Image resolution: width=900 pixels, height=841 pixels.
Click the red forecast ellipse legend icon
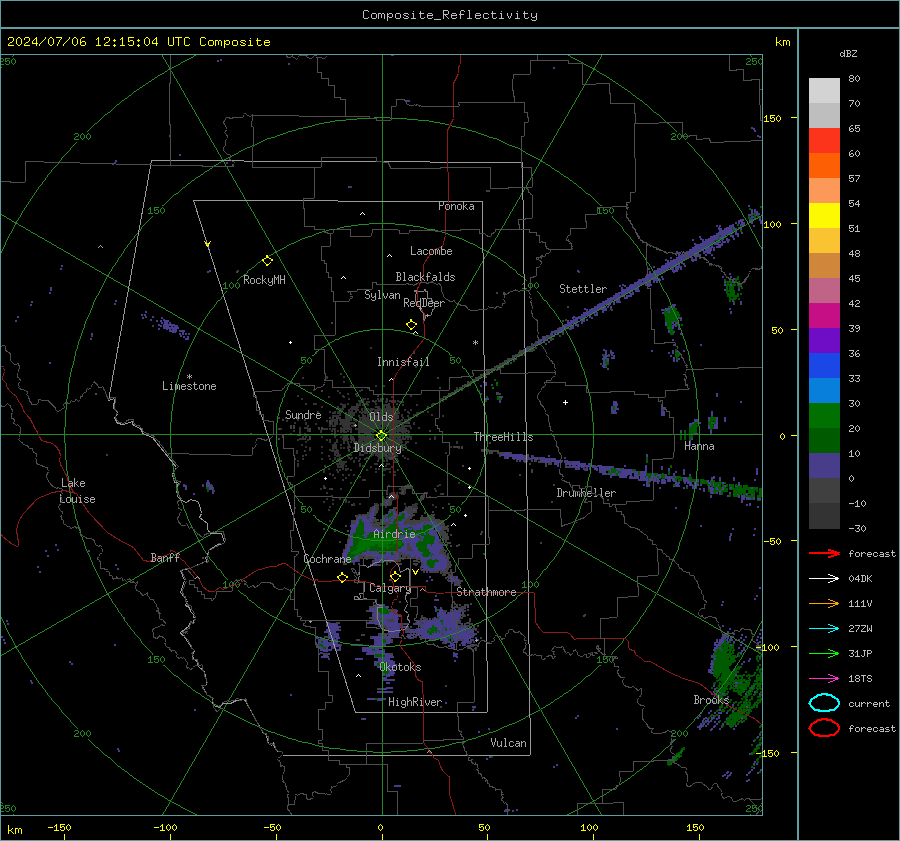(x=824, y=728)
